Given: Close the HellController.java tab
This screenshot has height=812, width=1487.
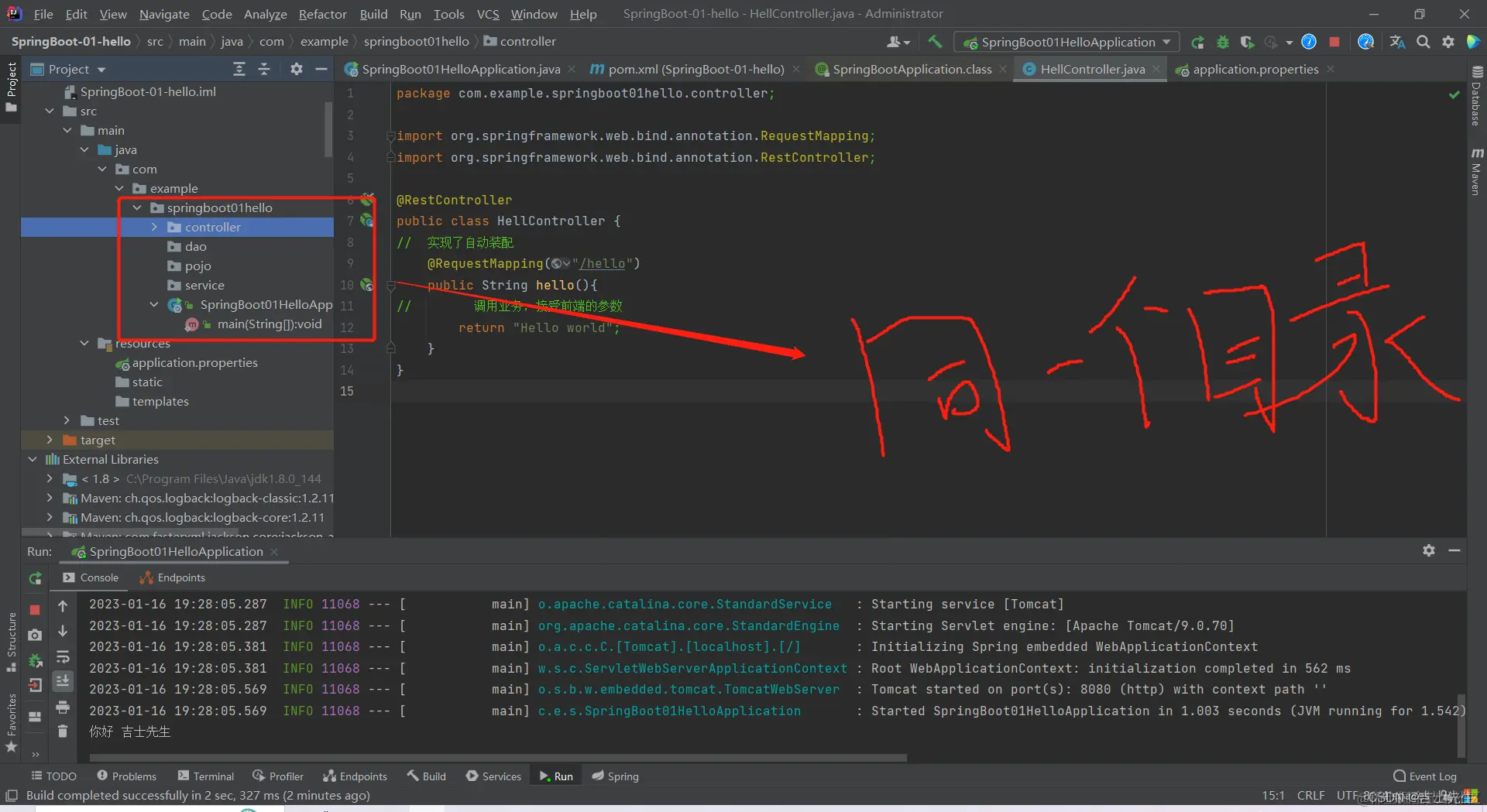Looking at the screenshot, I should [x=1156, y=69].
